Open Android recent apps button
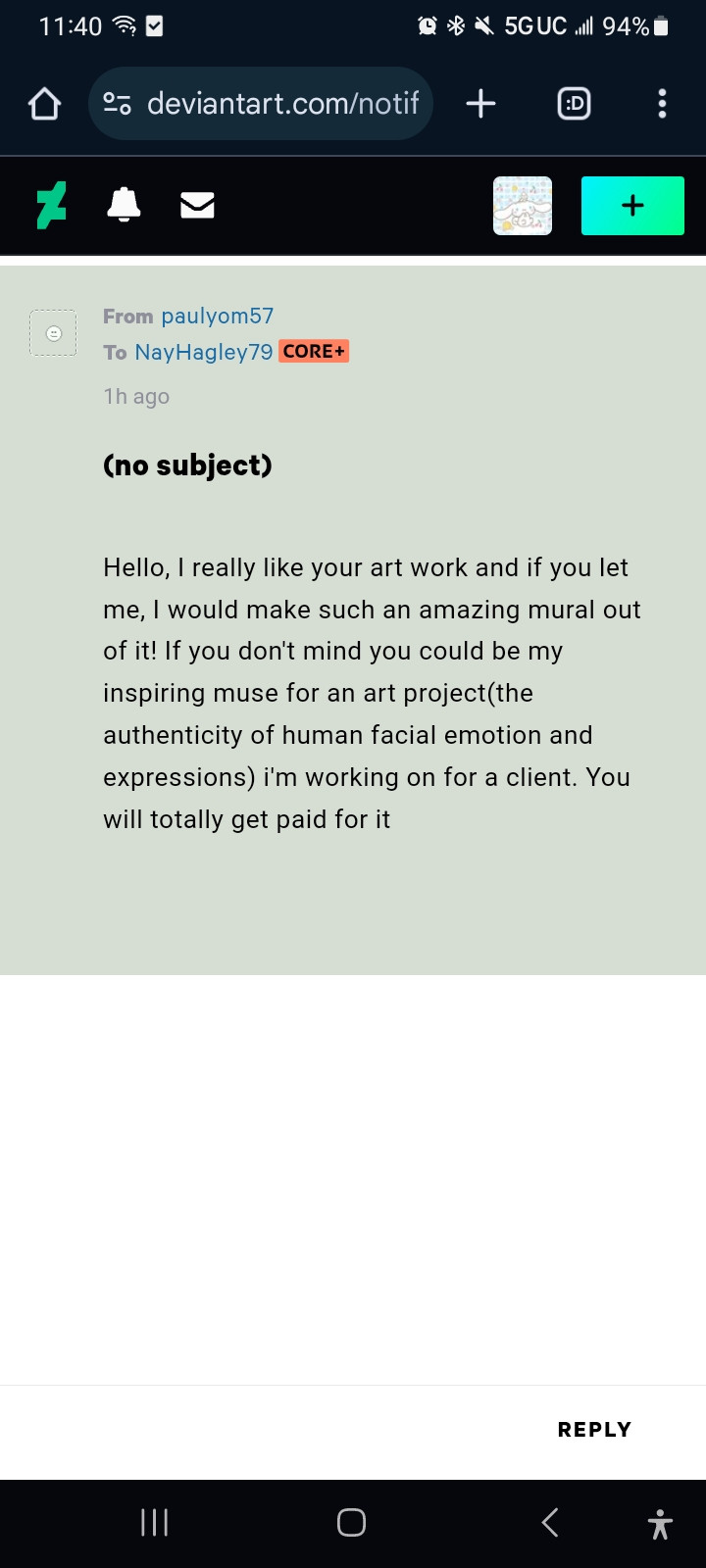 click(155, 1523)
